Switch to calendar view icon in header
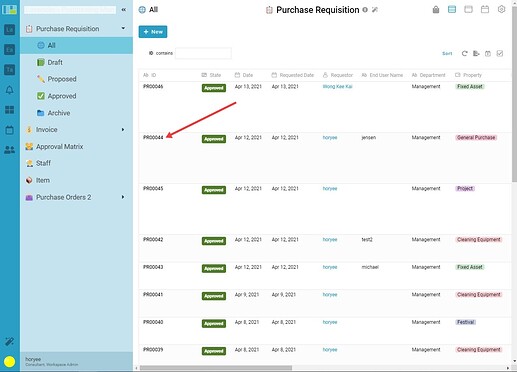The height and width of the screenshot is (372, 517). pyautogui.click(x=485, y=10)
